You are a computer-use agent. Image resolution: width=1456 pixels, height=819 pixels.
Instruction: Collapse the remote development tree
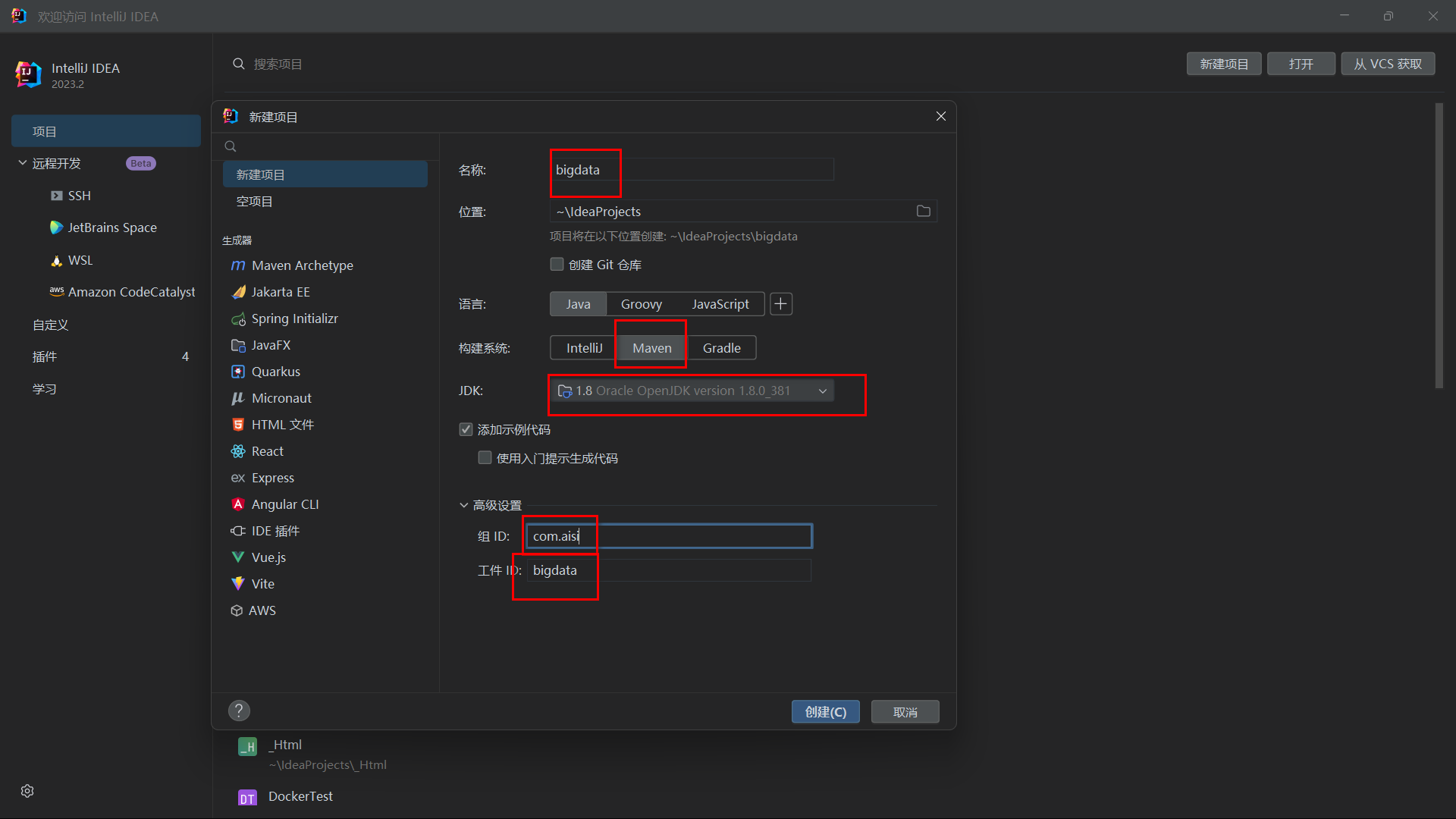click(23, 163)
